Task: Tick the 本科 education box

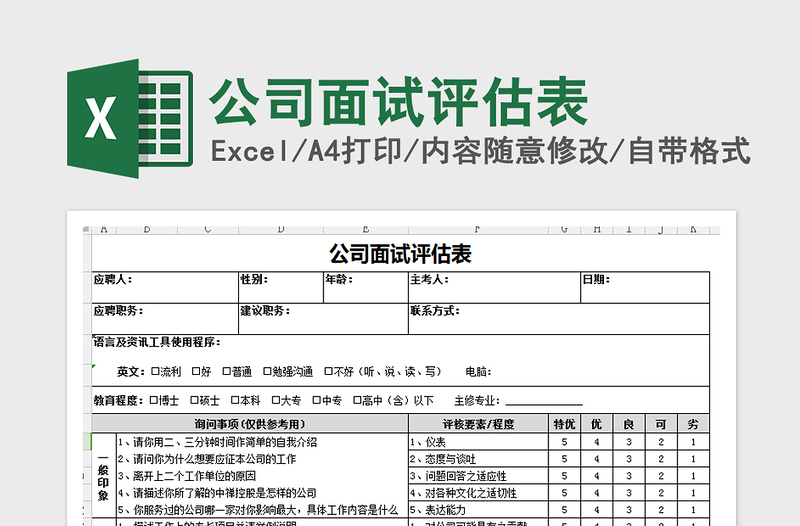Action: click(235, 400)
